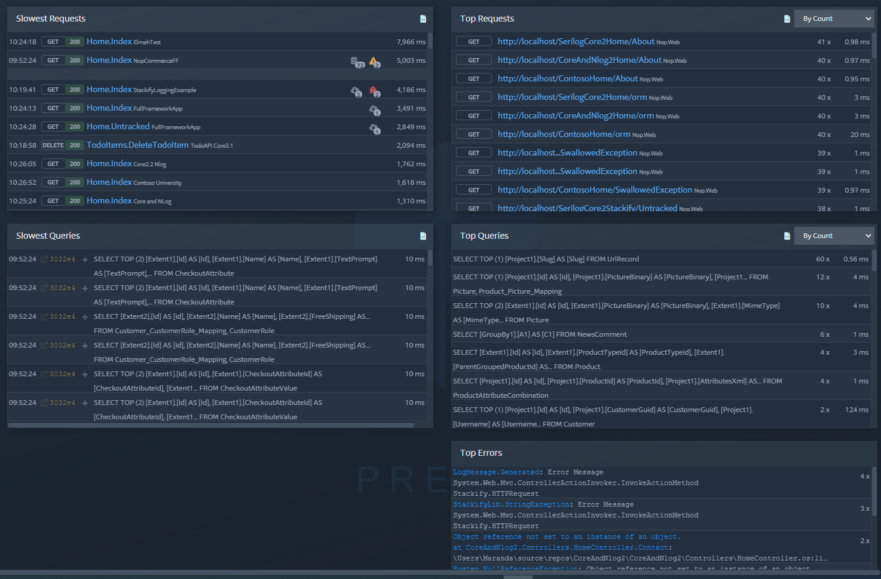
Task: Open Home.Index ElmahTest request
Action: click(109, 42)
